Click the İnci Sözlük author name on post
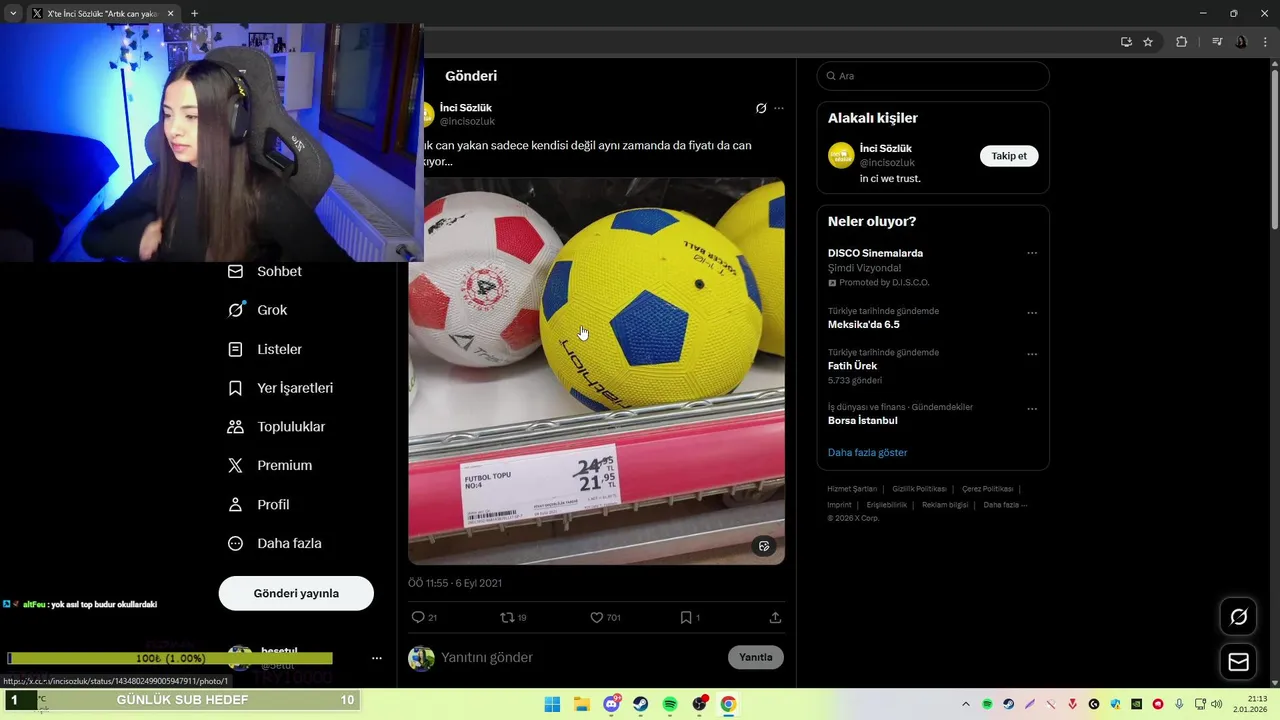 466,108
